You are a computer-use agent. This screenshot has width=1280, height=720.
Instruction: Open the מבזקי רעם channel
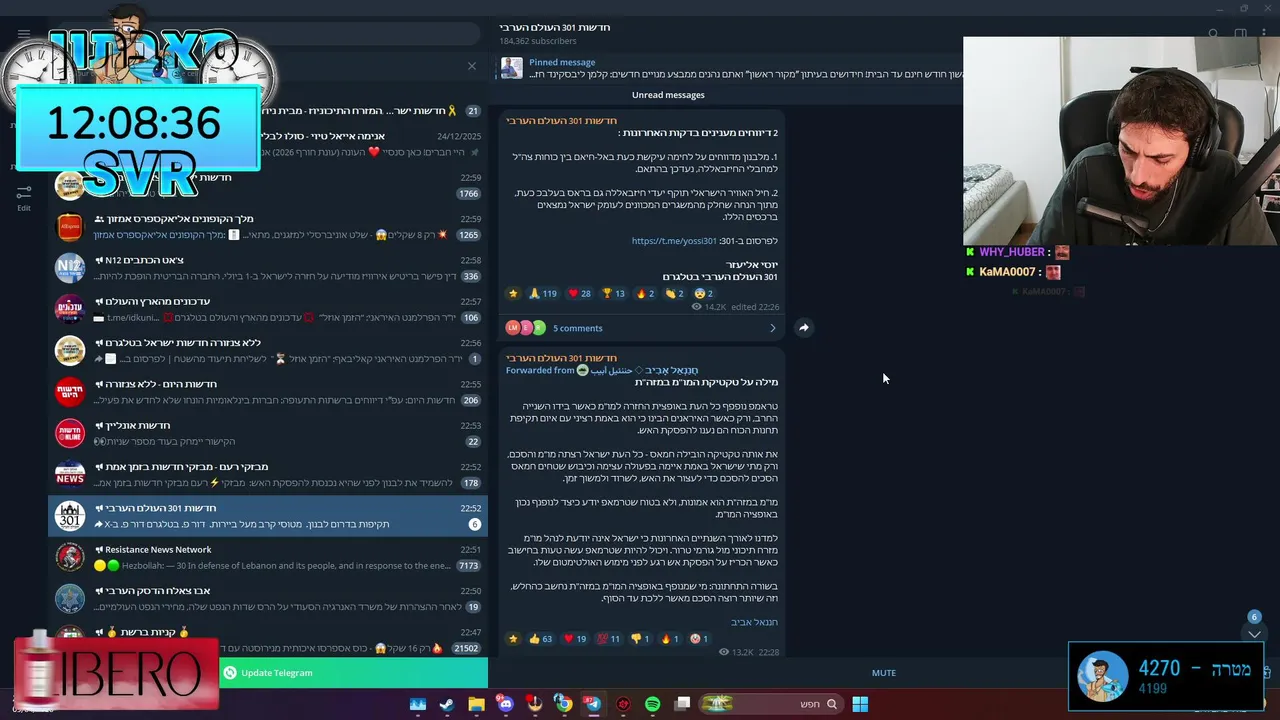[268, 474]
